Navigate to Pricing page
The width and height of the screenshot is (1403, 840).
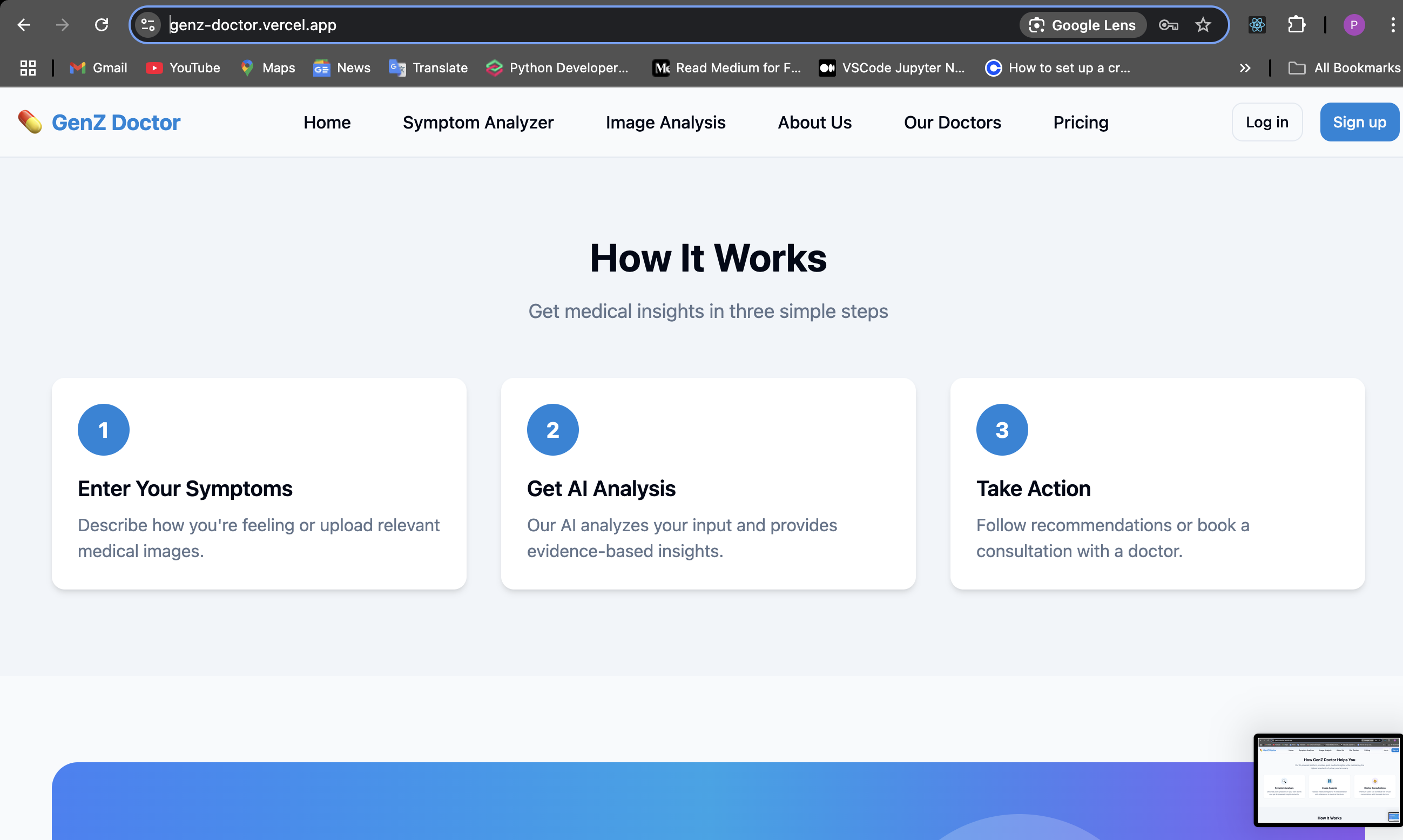click(x=1080, y=122)
